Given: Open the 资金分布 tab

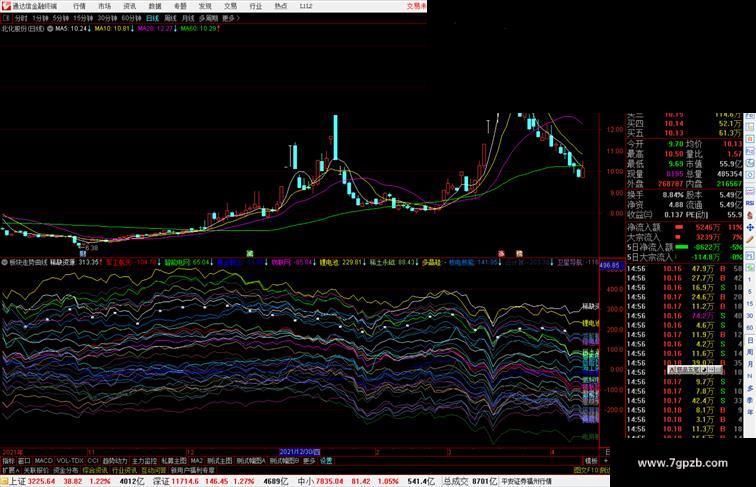Looking at the screenshot, I should point(66,470).
